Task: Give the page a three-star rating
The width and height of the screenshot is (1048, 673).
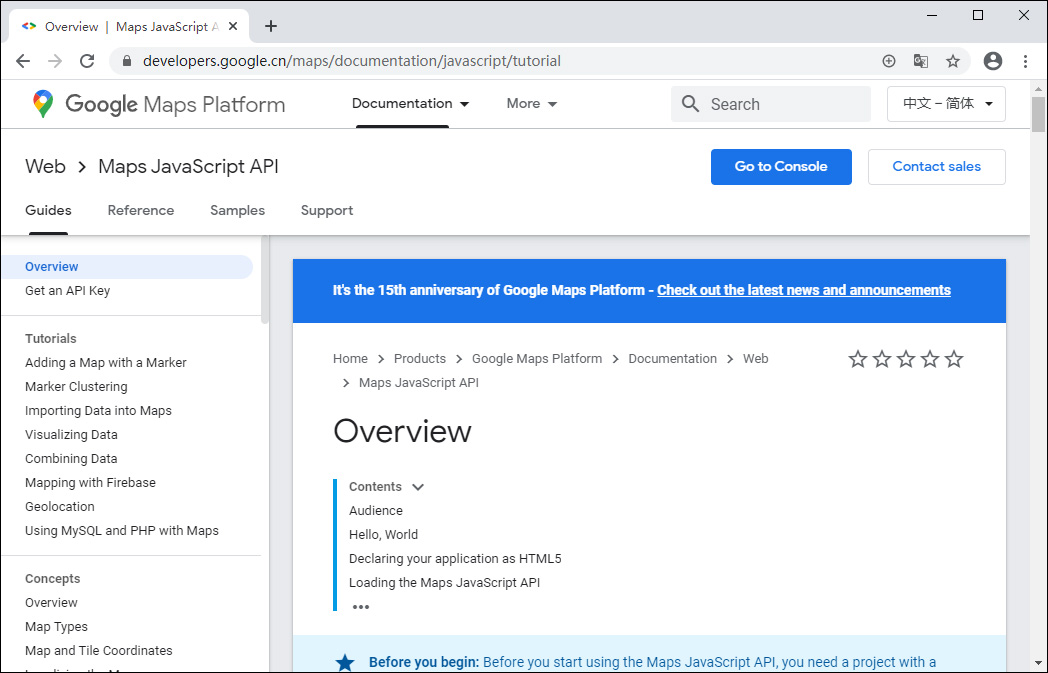Action: (906, 359)
